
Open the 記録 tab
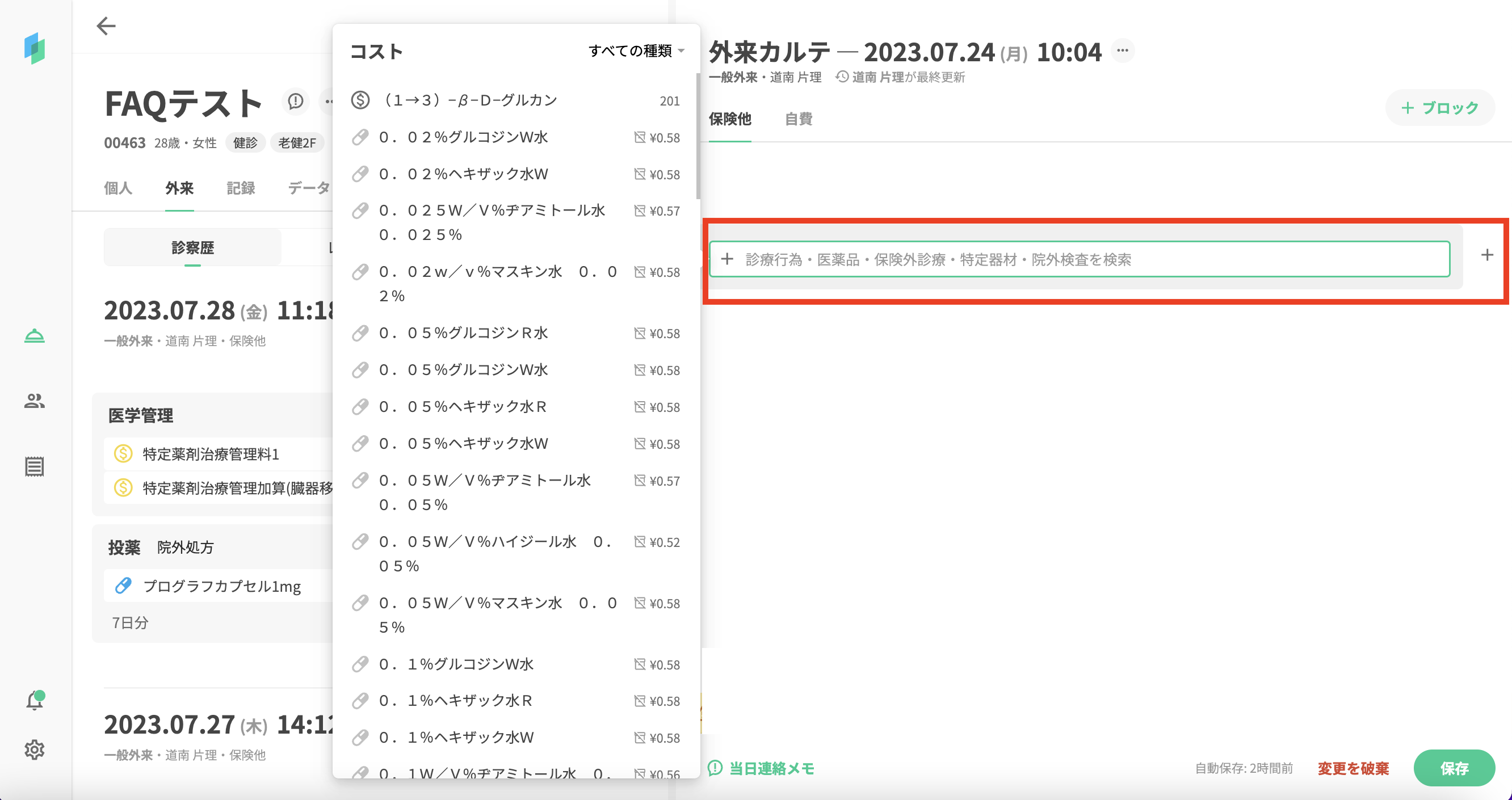click(241, 188)
